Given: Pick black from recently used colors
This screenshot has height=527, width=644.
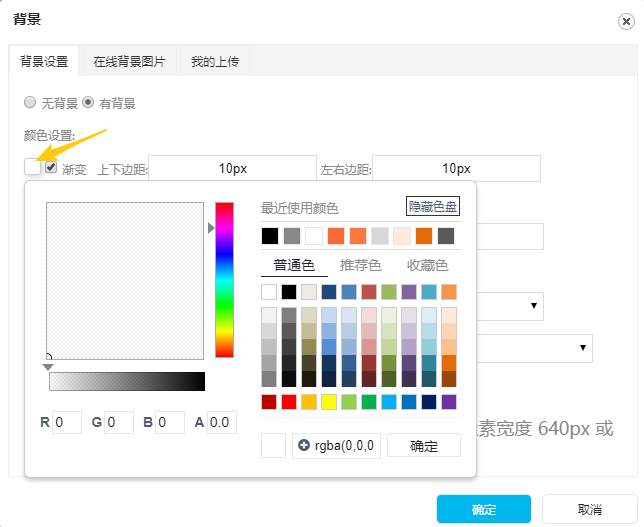Looking at the screenshot, I should click(x=269, y=236).
